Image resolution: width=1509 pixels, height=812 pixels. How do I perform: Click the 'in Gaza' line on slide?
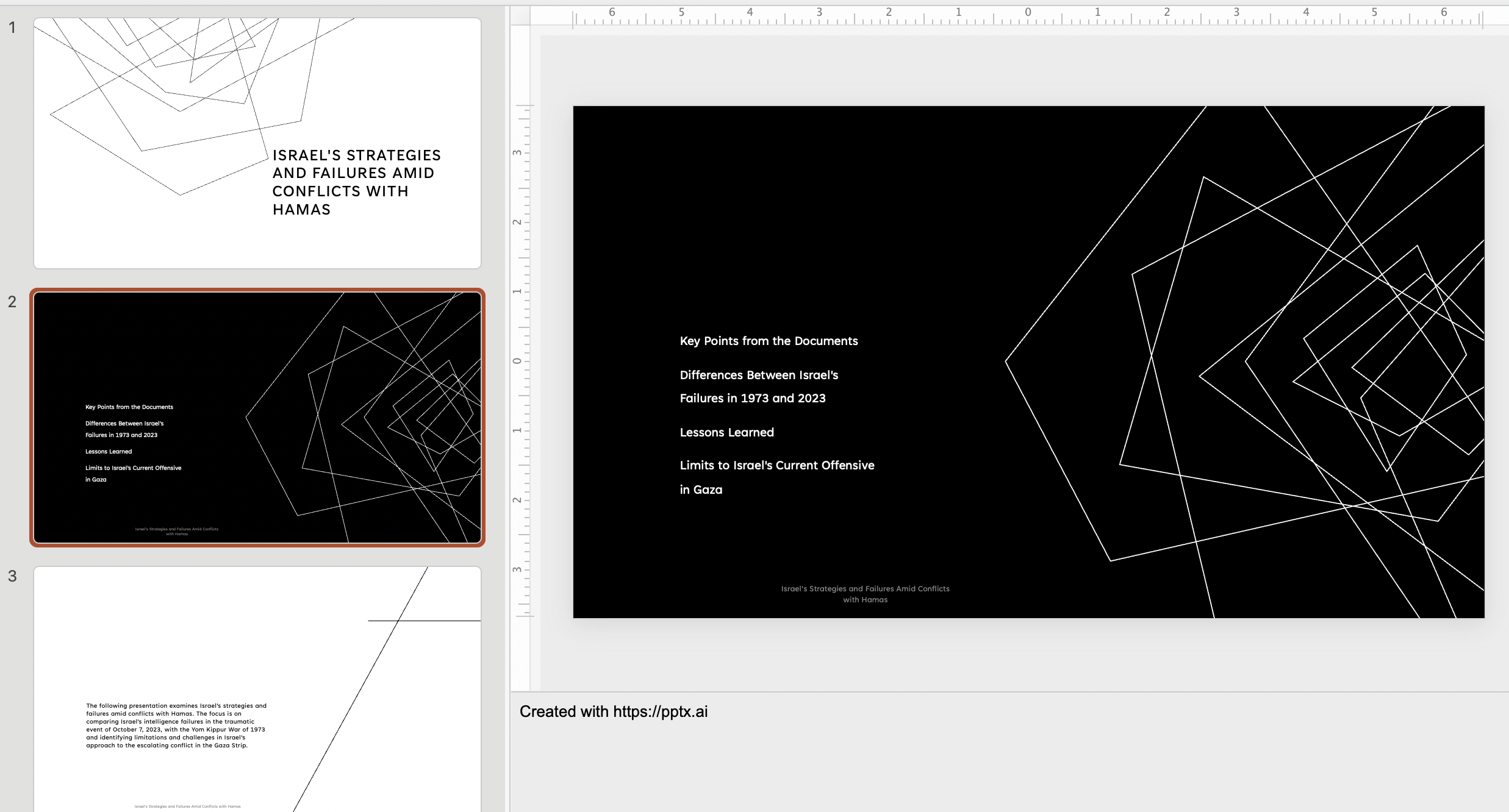click(x=701, y=490)
